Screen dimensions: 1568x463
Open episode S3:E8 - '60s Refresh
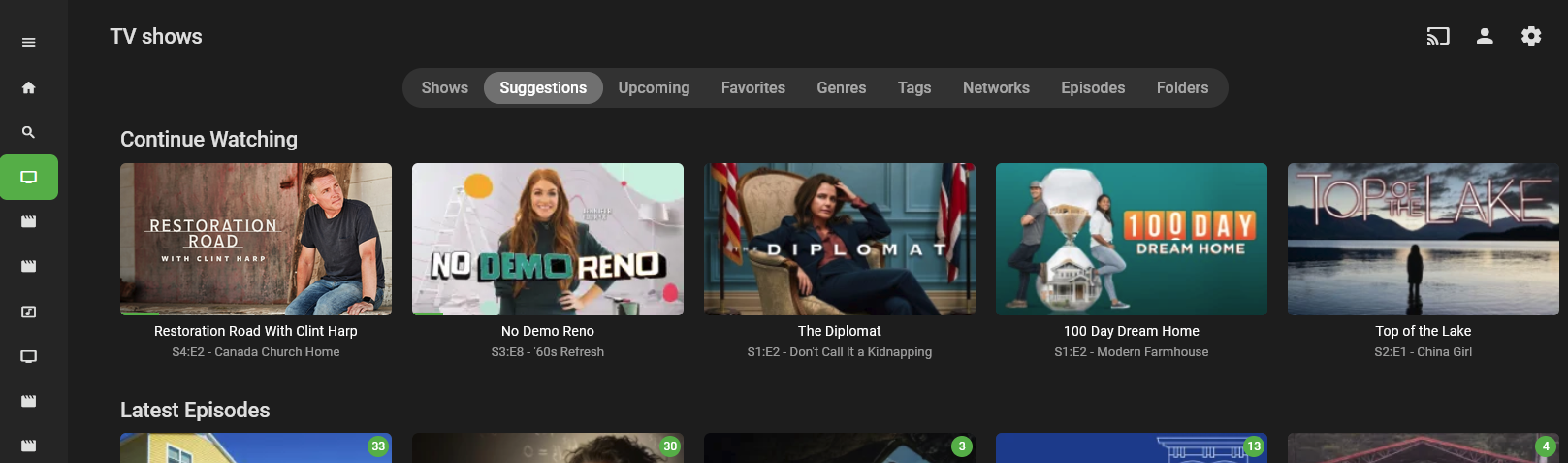[x=548, y=352]
